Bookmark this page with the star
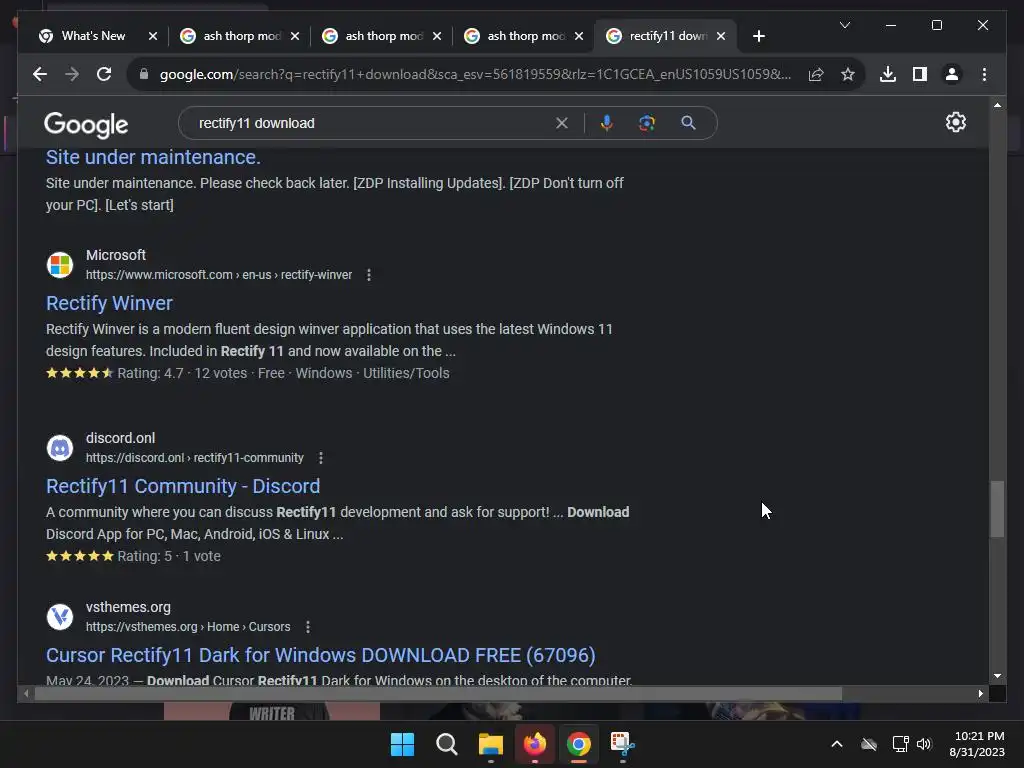This screenshot has width=1024, height=768. pos(848,74)
